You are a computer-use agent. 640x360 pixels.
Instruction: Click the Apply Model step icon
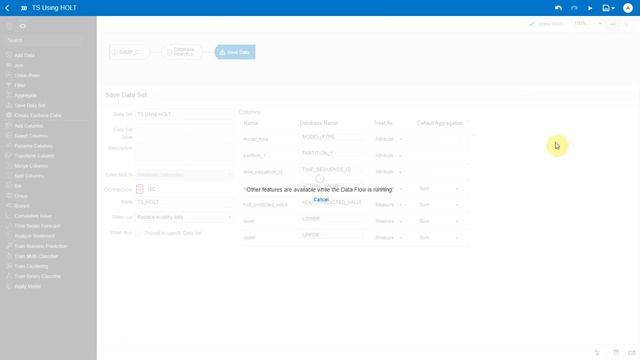tap(9, 286)
